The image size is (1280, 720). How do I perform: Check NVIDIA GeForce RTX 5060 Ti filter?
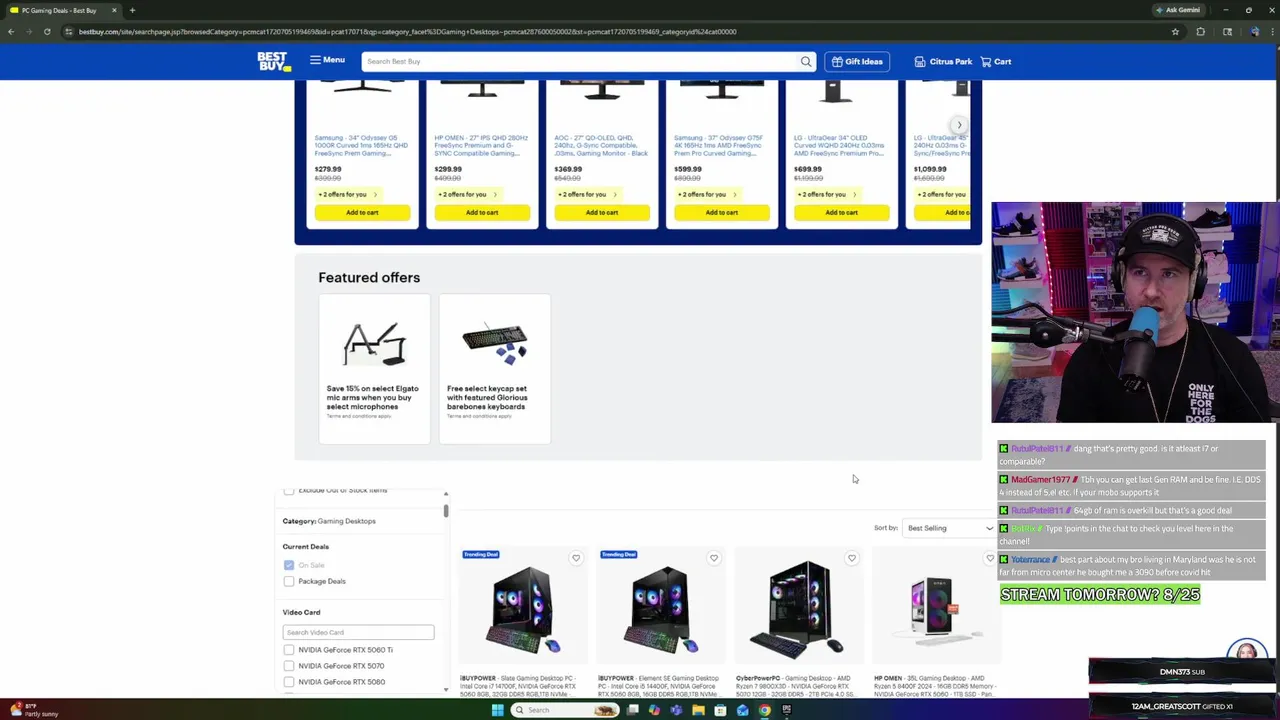(289, 650)
